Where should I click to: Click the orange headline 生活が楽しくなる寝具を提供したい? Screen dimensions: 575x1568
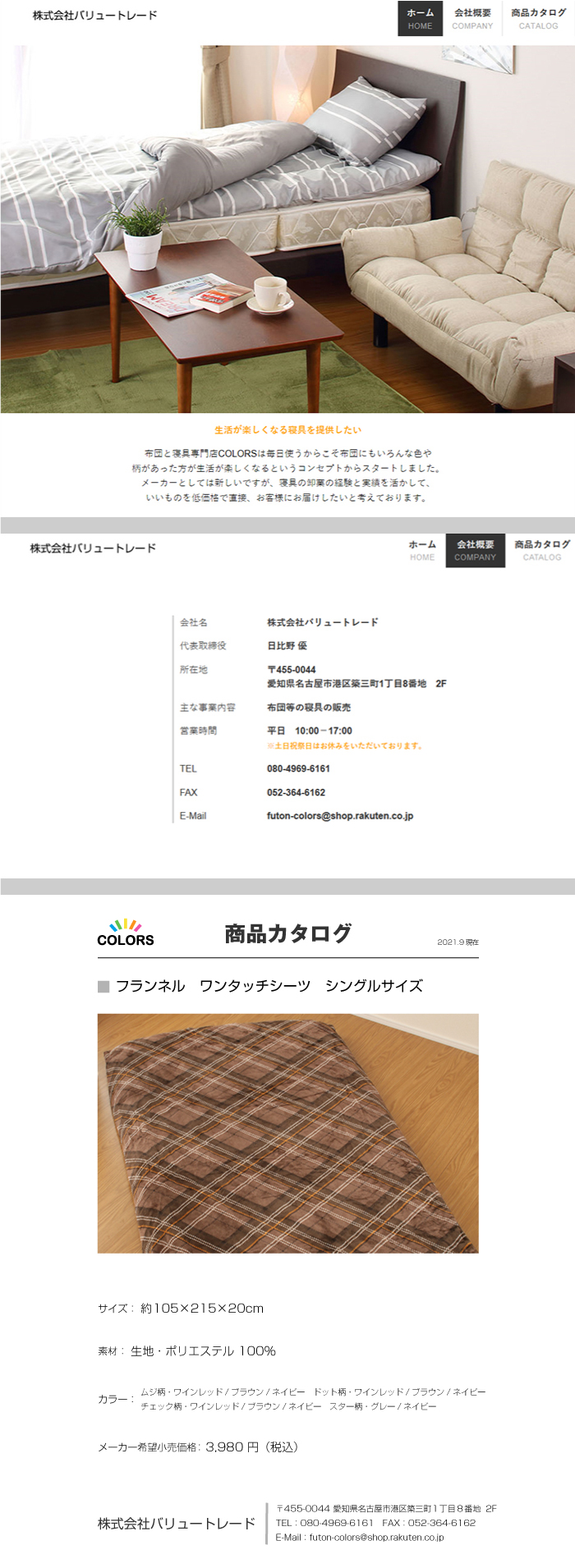pos(287,429)
